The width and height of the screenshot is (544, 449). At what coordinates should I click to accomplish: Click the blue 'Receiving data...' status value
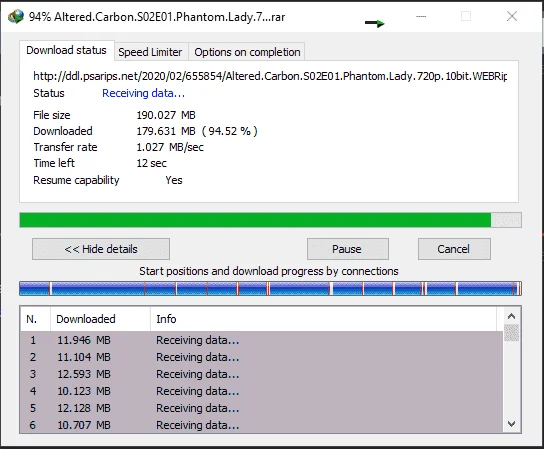pyautogui.click(x=143, y=93)
